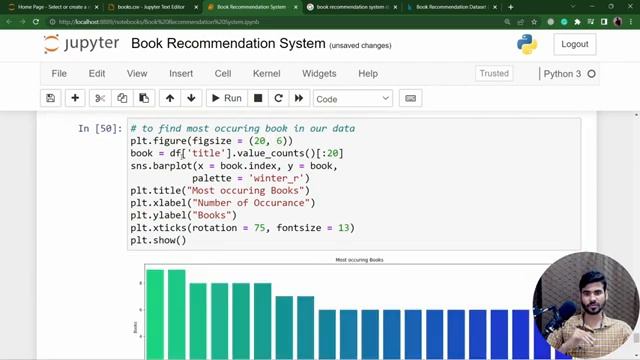Screen dimensions: 640x360
Task: Run the selected cell
Action: [x=227, y=98]
